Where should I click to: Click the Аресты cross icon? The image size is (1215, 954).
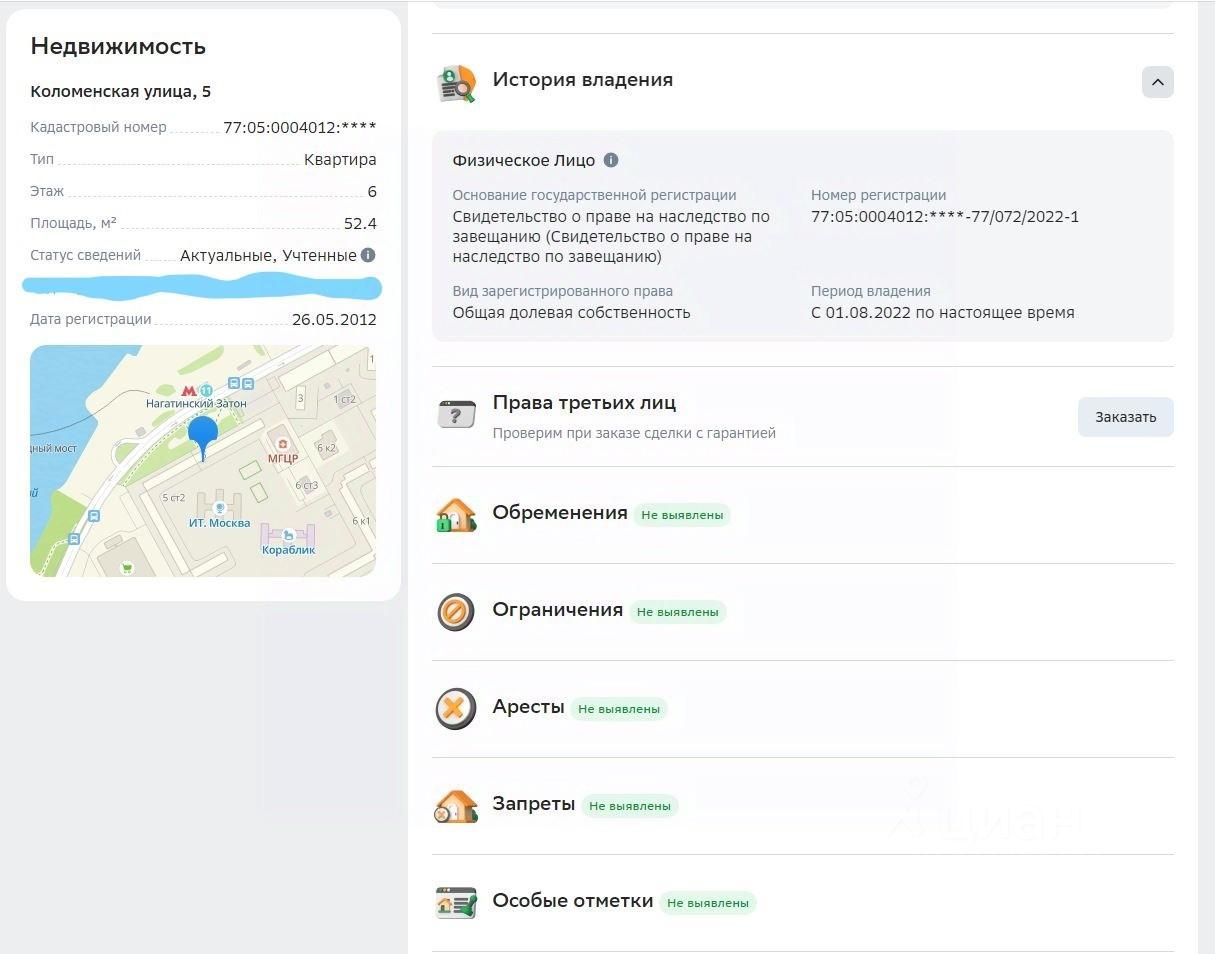(x=456, y=709)
